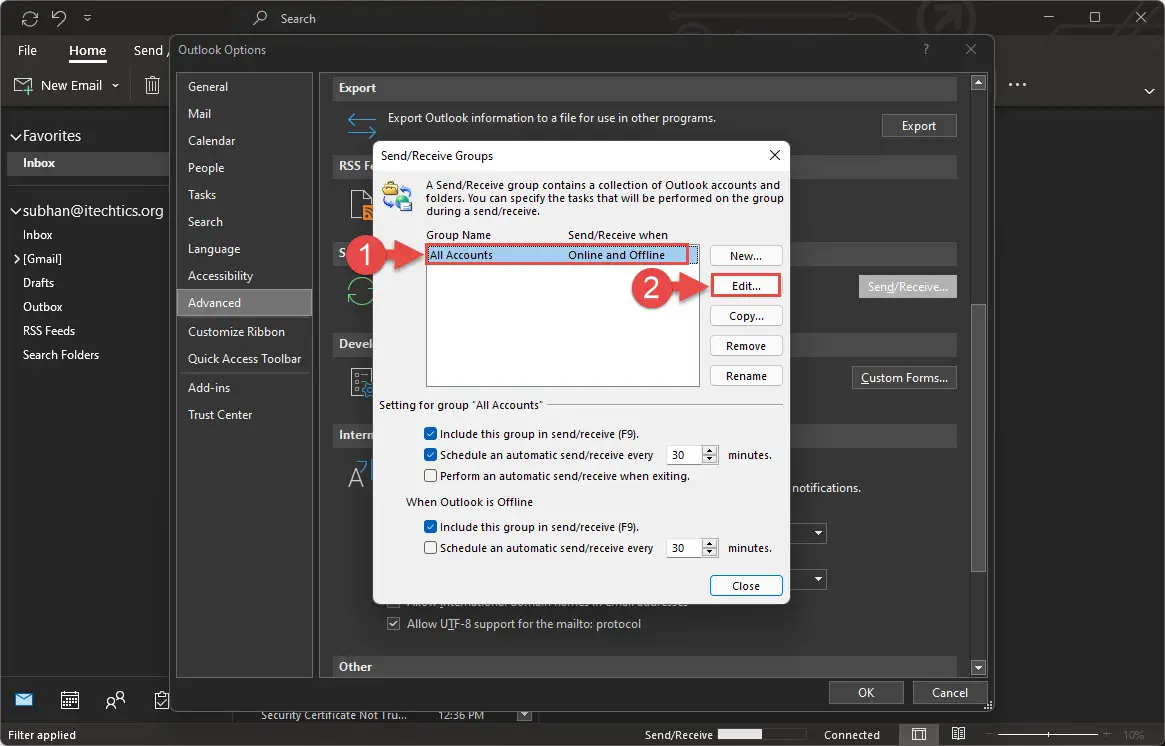Toggle online Schedule automatic send/receive checkbox
The image size is (1165, 746).
430,455
